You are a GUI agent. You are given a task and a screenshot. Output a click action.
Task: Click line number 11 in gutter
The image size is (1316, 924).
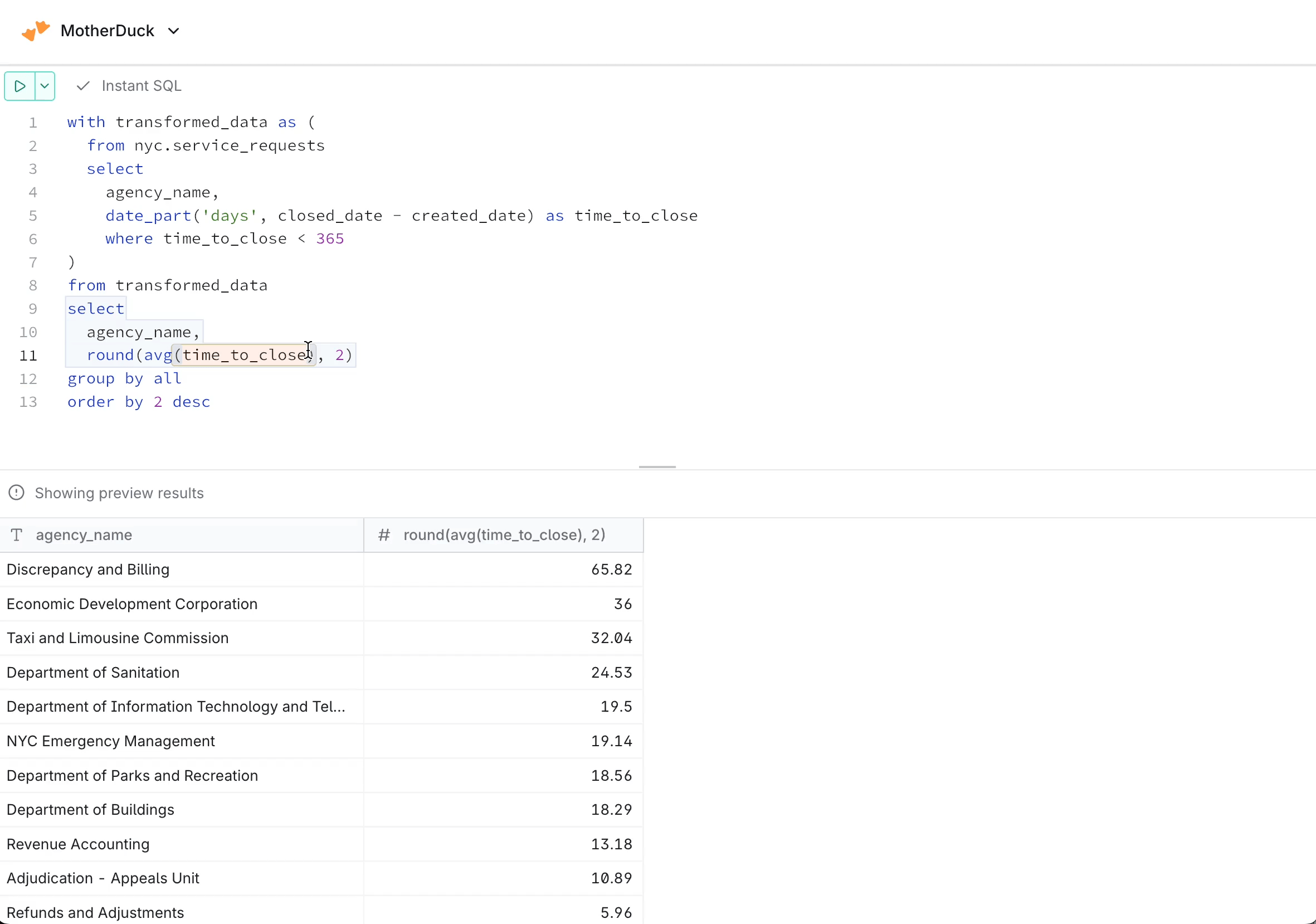click(x=28, y=356)
